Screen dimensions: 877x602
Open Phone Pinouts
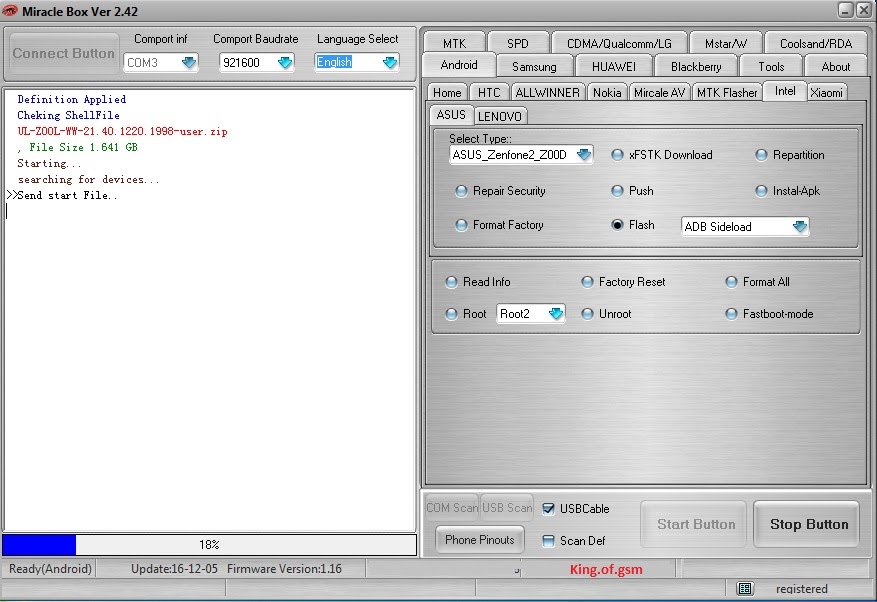click(x=479, y=540)
